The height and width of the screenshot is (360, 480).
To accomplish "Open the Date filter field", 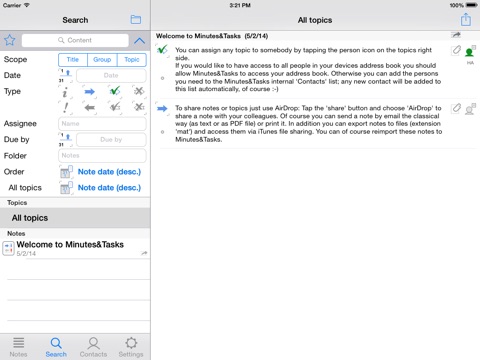I will coord(111,76).
